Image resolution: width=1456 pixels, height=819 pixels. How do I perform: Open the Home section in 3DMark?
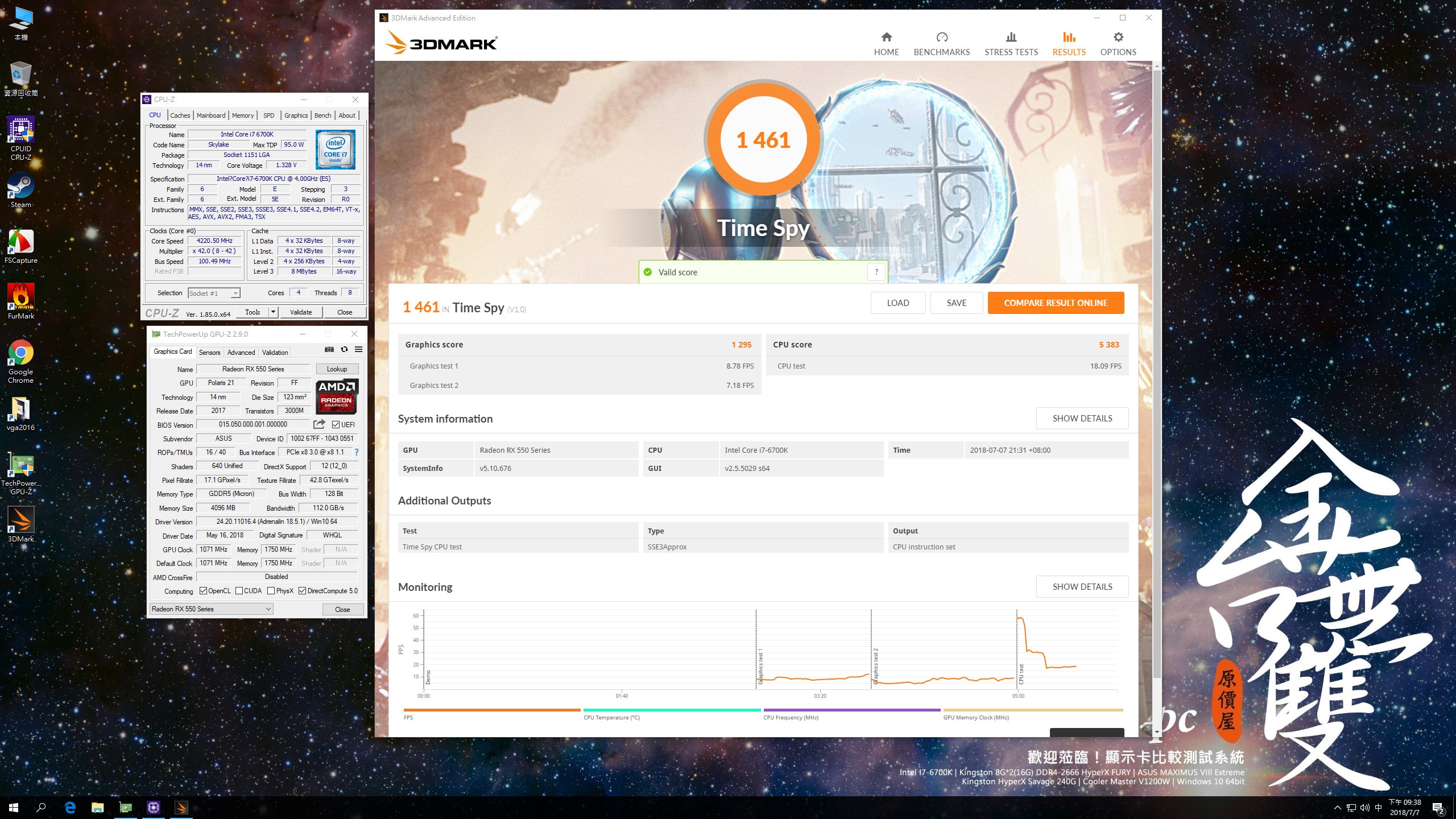click(x=886, y=44)
